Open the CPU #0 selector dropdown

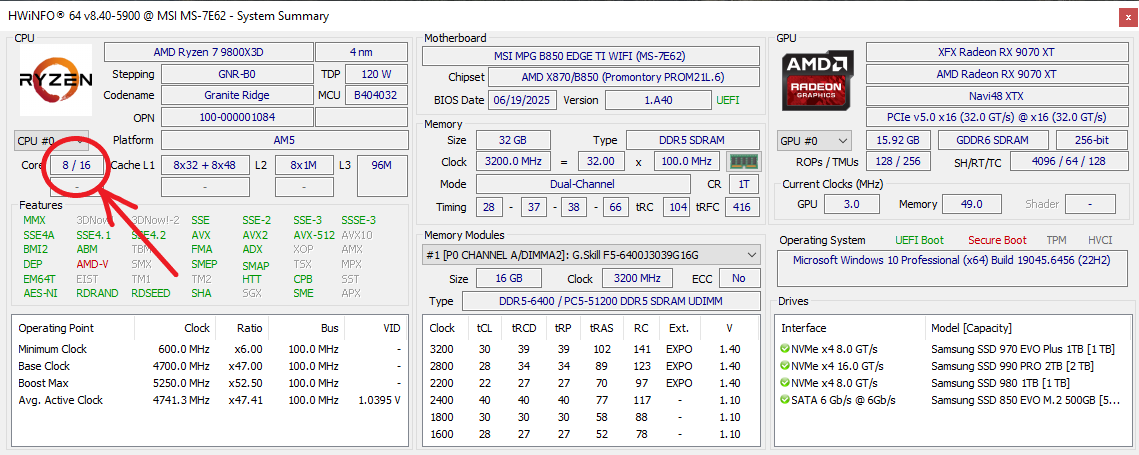52,140
